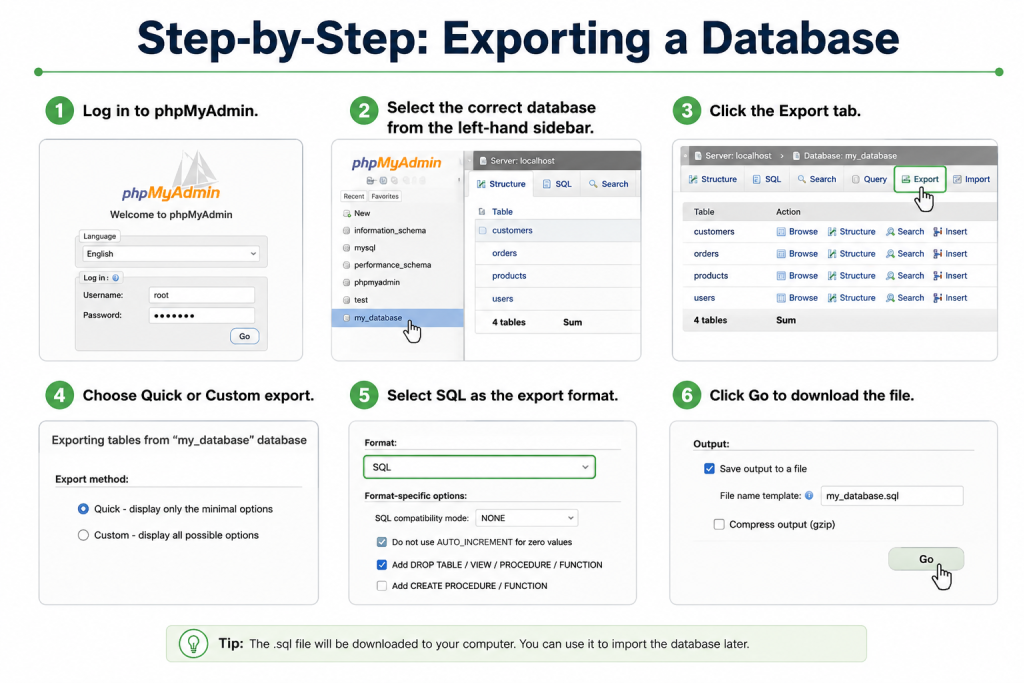Click users table name in Server: localhost table list
1024x683 pixels.
tap(502, 299)
